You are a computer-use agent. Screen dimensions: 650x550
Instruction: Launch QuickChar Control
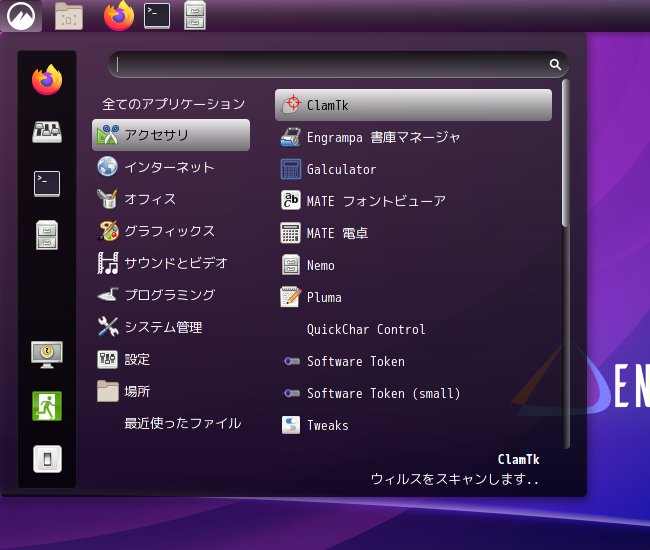coord(413,329)
